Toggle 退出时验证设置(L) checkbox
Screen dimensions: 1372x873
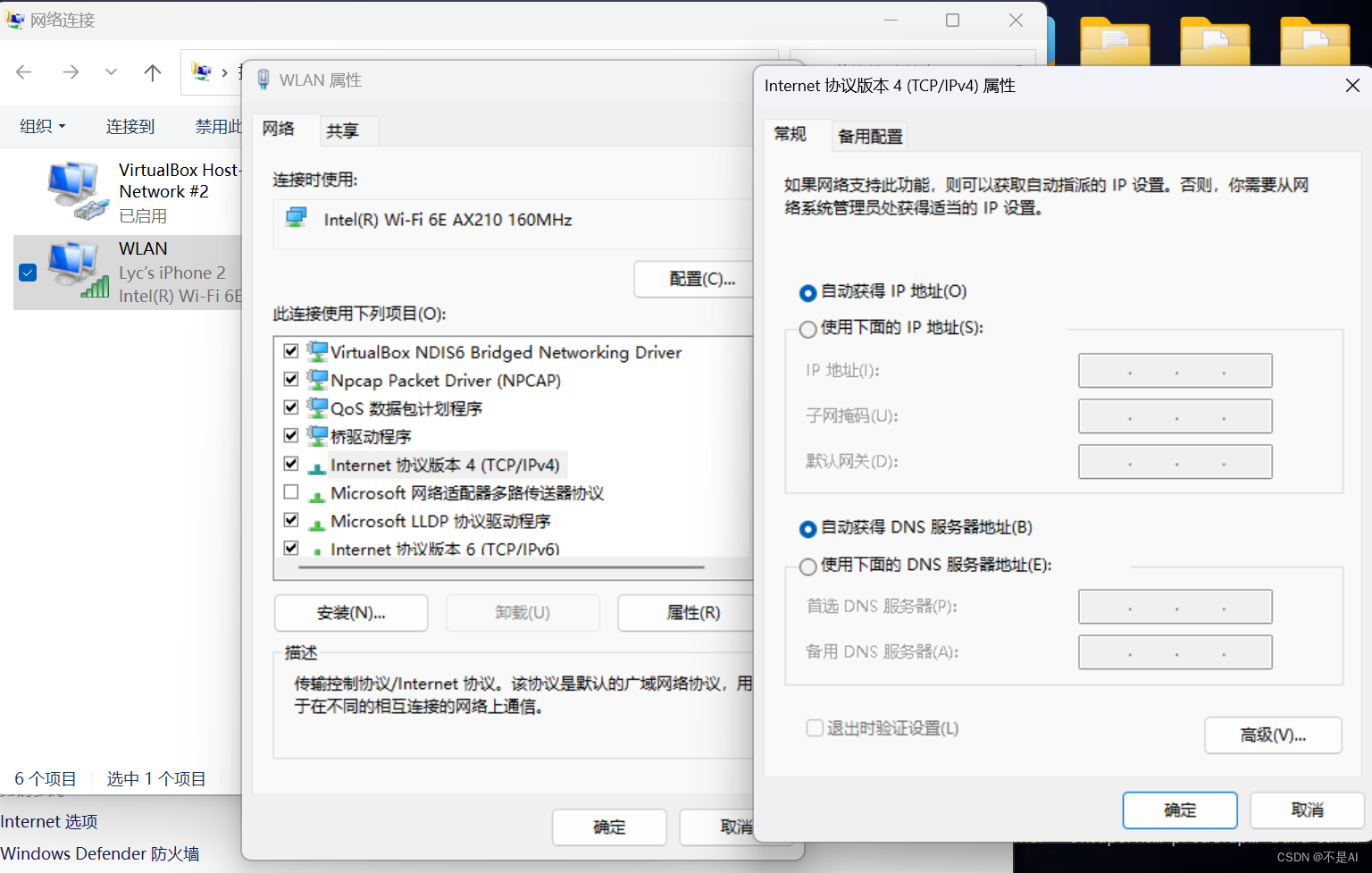pyautogui.click(x=815, y=728)
